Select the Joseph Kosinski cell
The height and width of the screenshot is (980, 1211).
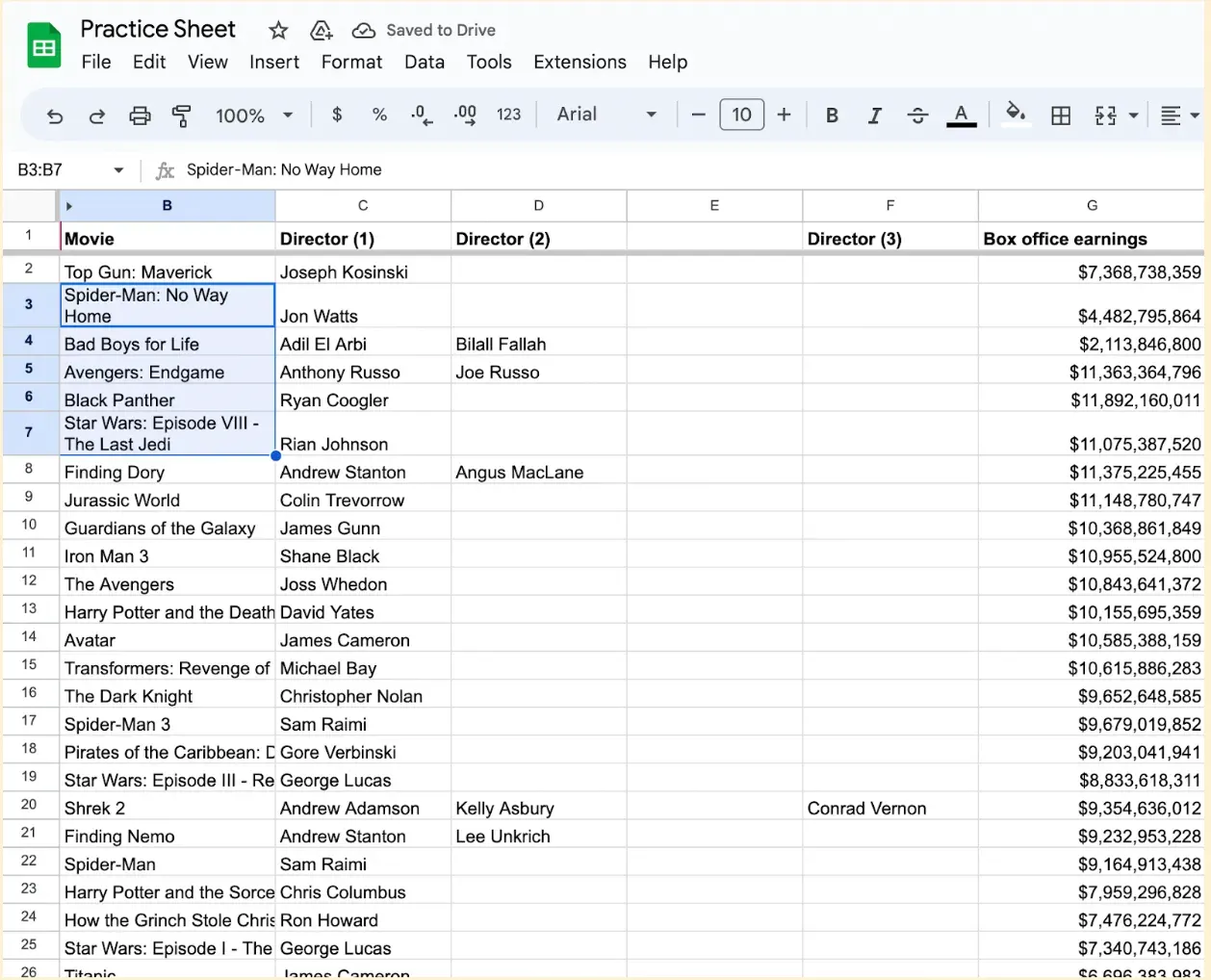pos(363,271)
